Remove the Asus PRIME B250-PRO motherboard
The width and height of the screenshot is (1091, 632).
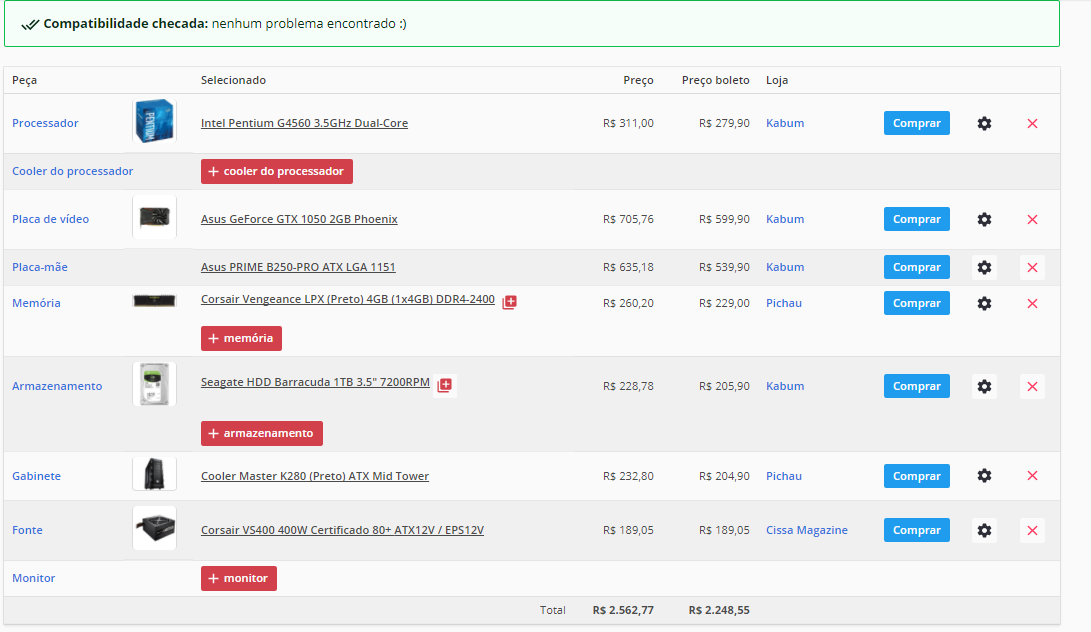[x=1032, y=267]
